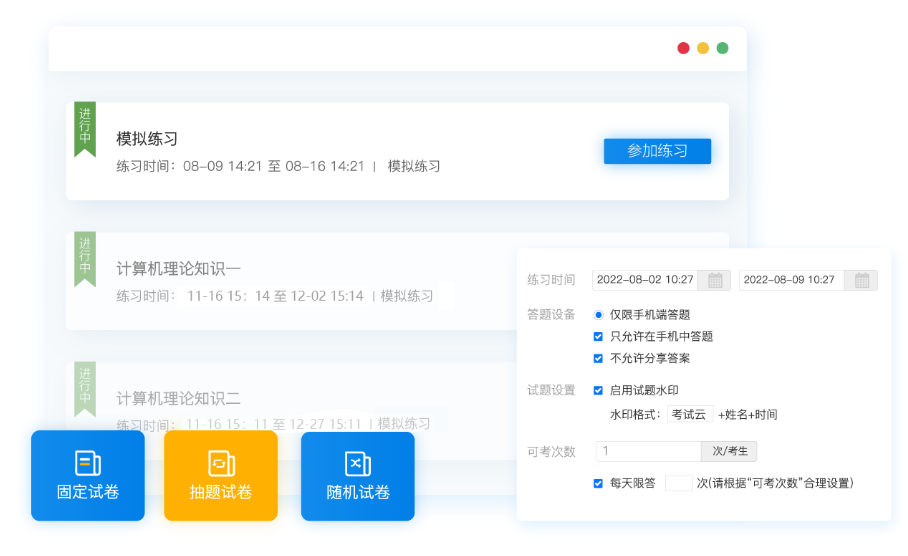Enable the 每天限答 checkbox
Screen dimensions: 908x556
[x=599, y=483]
